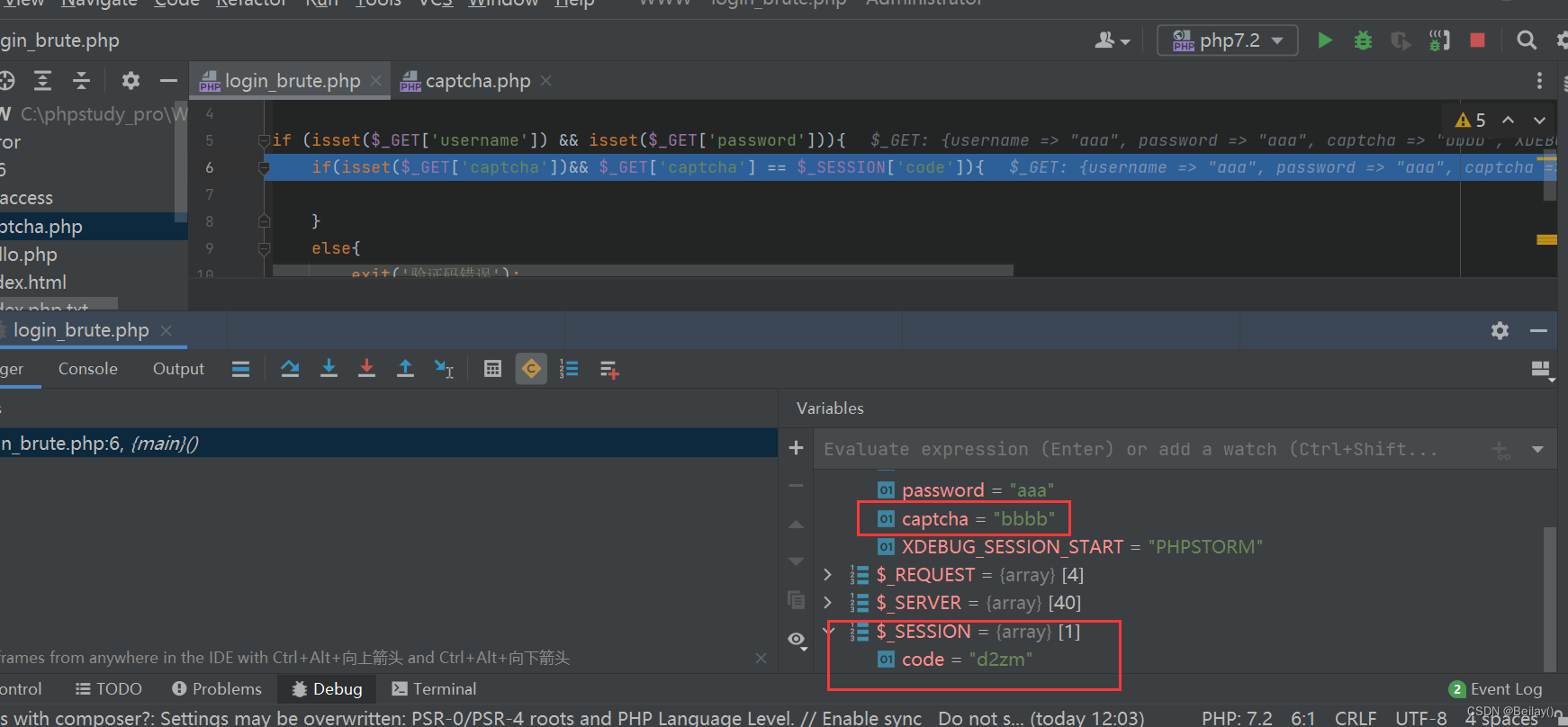This screenshot has width=1568, height=727.
Task: Remove selected watch minus icon
Action: coord(796,486)
